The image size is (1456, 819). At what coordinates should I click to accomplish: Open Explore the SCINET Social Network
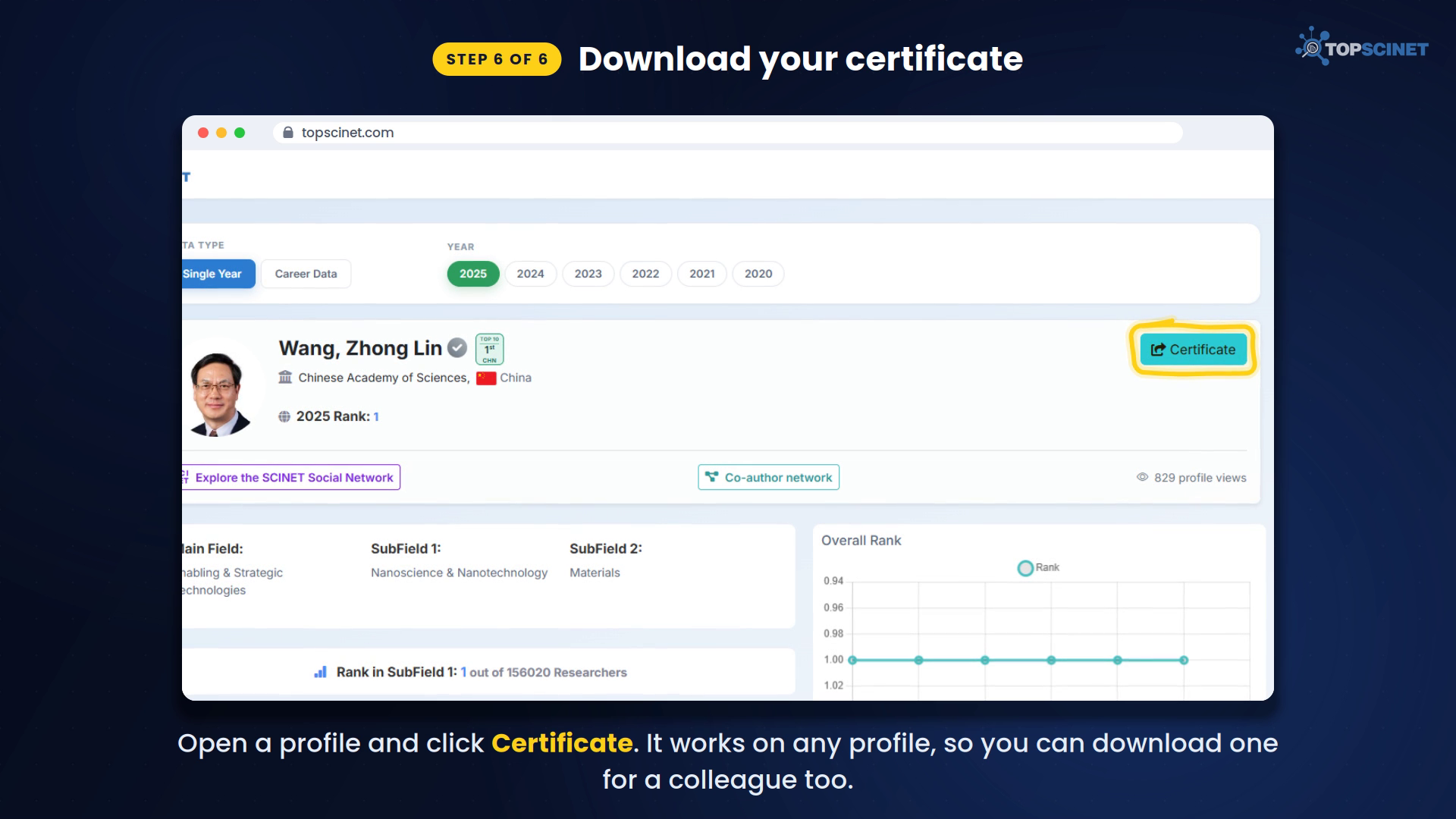tap(291, 477)
